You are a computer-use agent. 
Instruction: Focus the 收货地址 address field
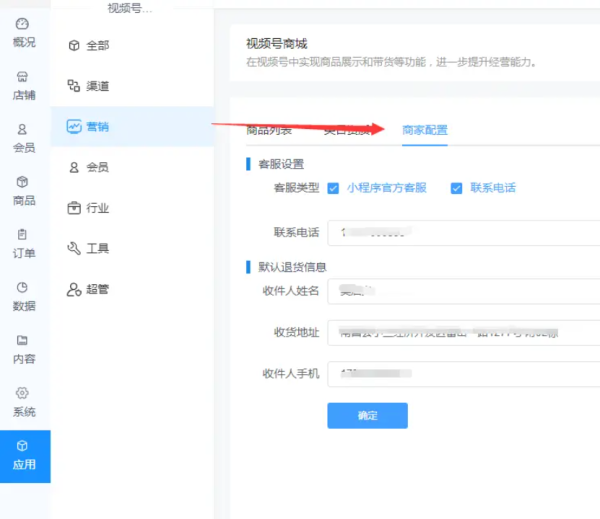coord(465,332)
